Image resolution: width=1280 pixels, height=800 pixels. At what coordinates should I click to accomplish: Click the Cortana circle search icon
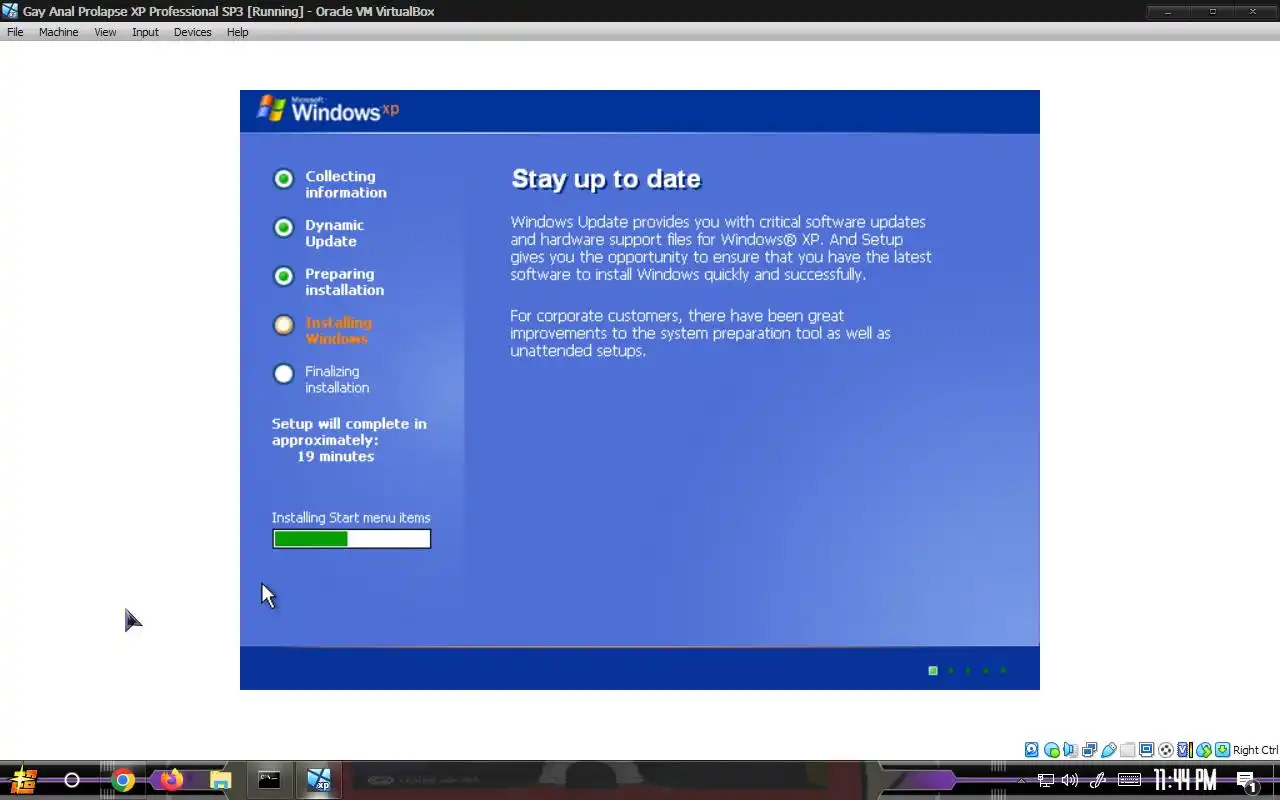72,780
